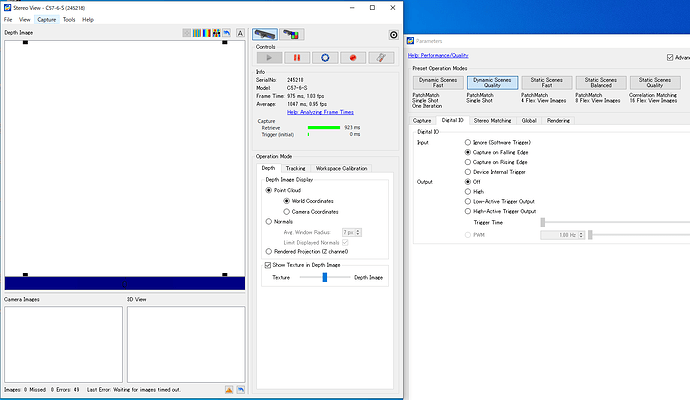Screen dimensions: 690x400
Task: Open the Stereo Matching tab
Action: [492, 121]
